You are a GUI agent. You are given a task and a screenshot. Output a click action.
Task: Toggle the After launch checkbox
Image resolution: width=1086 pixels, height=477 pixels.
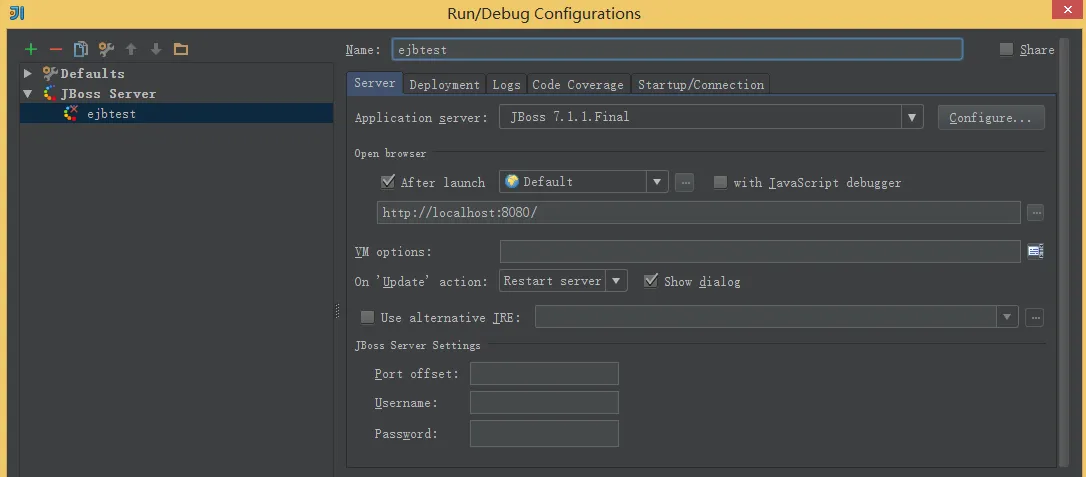pos(388,182)
